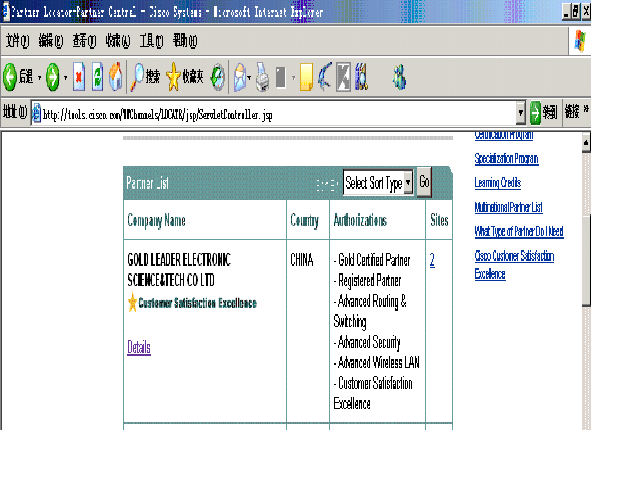Open the Home page icon
Viewport: 620px width, 477px height.
[x=115, y=77]
